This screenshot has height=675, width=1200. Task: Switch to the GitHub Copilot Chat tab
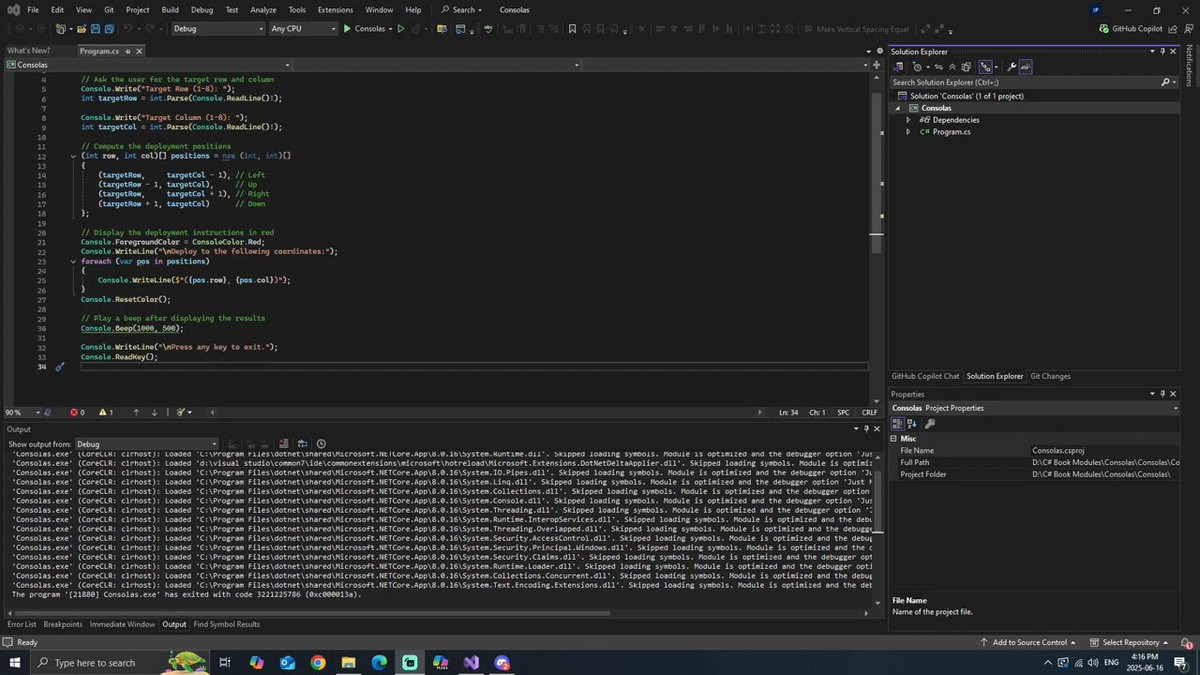(925, 376)
